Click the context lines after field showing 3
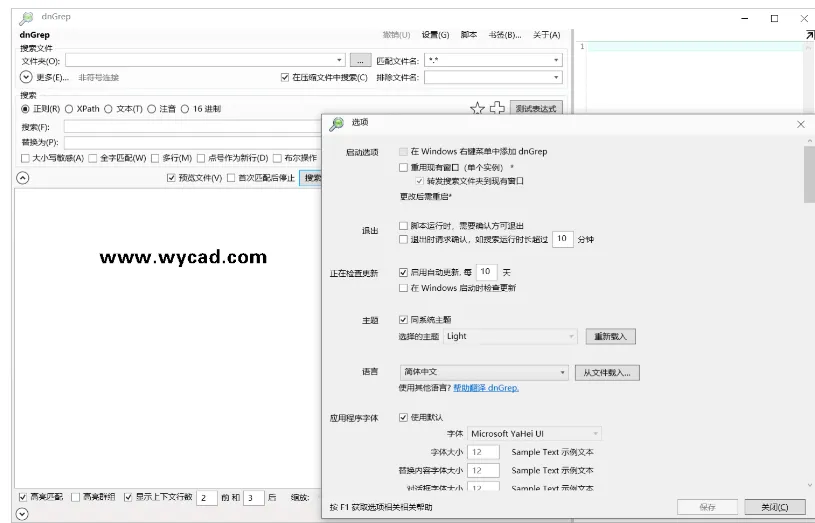Screen dimensions: 815x523 (254, 498)
